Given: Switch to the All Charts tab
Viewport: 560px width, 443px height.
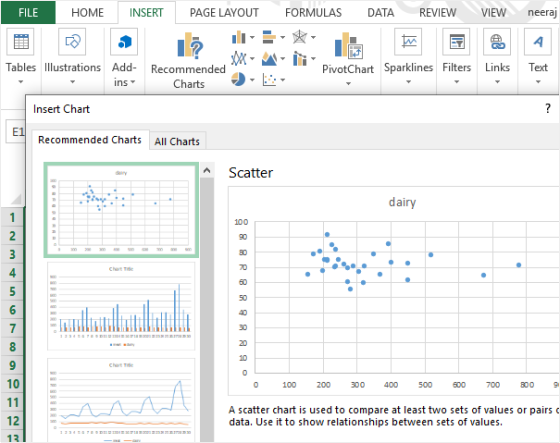Looking at the screenshot, I should coord(177,141).
